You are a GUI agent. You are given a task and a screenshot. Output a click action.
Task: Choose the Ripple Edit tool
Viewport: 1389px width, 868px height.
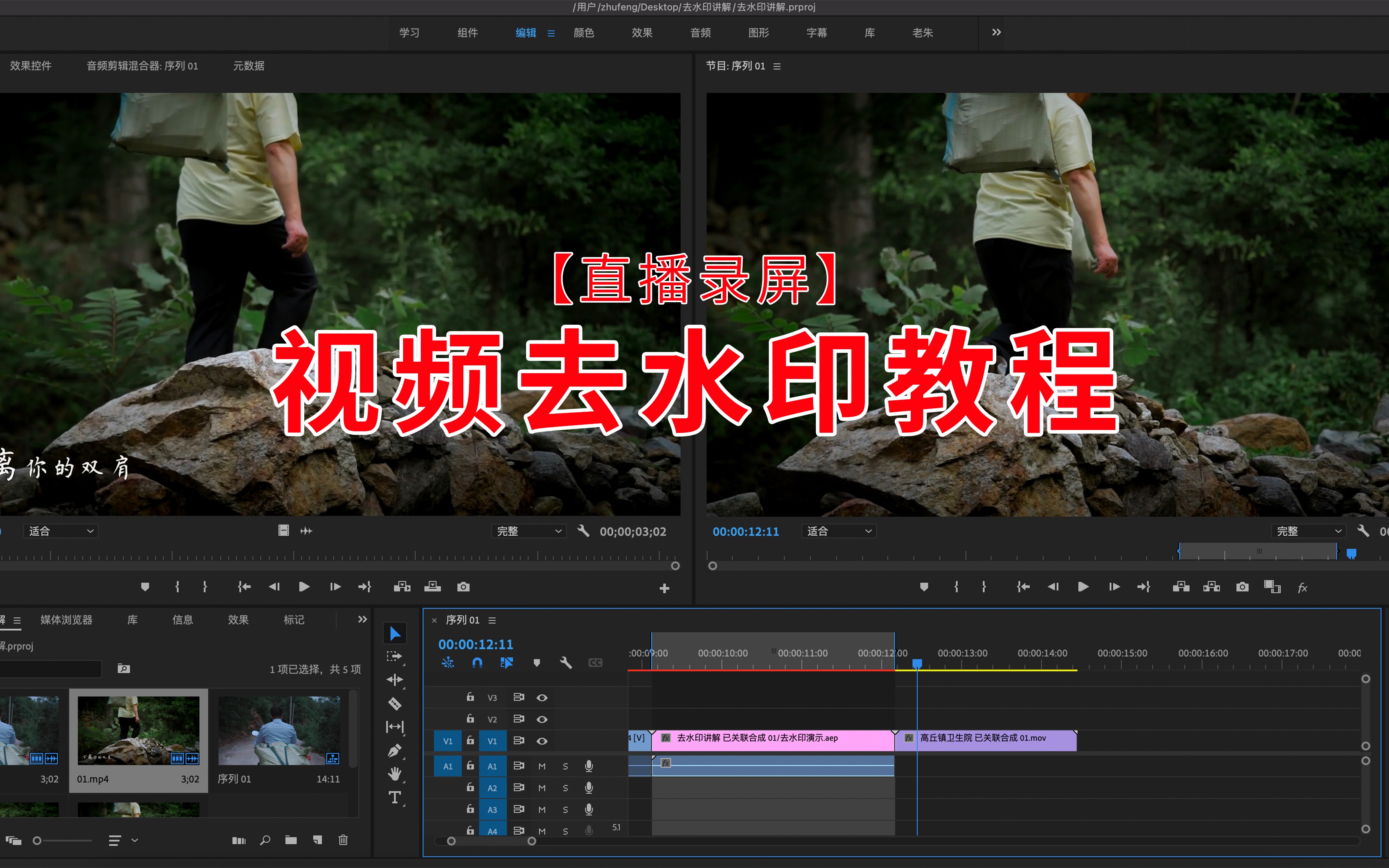click(395, 680)
